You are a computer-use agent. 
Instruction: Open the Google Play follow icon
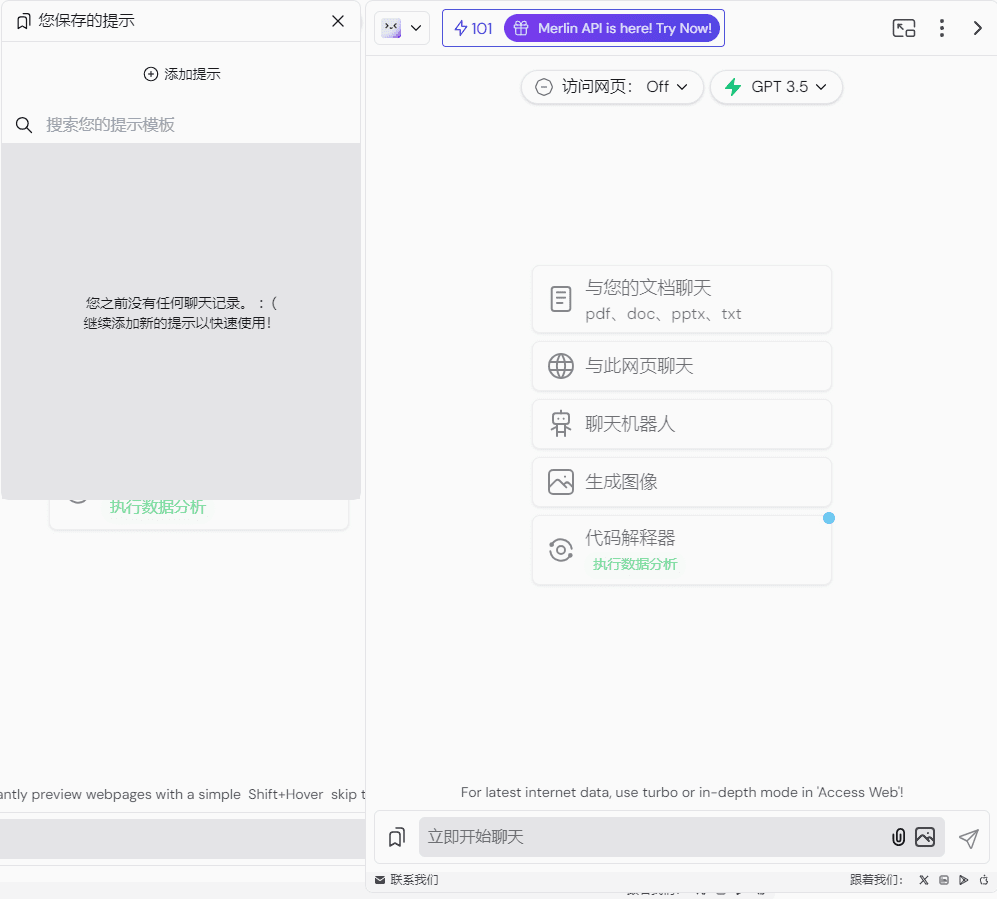(x=964, y=880)
